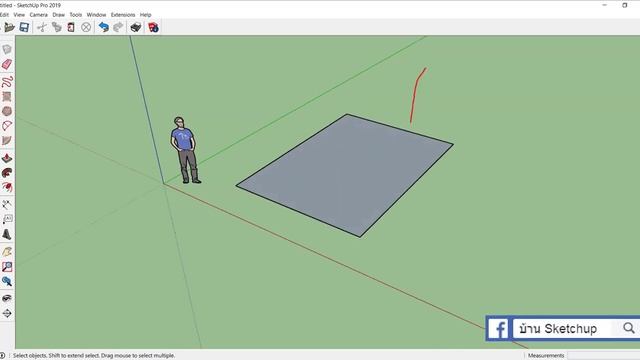Viewport: 640px width, 360px height.
Task: Undo the last action with blue arrow
Action: (x=104, y=27)
